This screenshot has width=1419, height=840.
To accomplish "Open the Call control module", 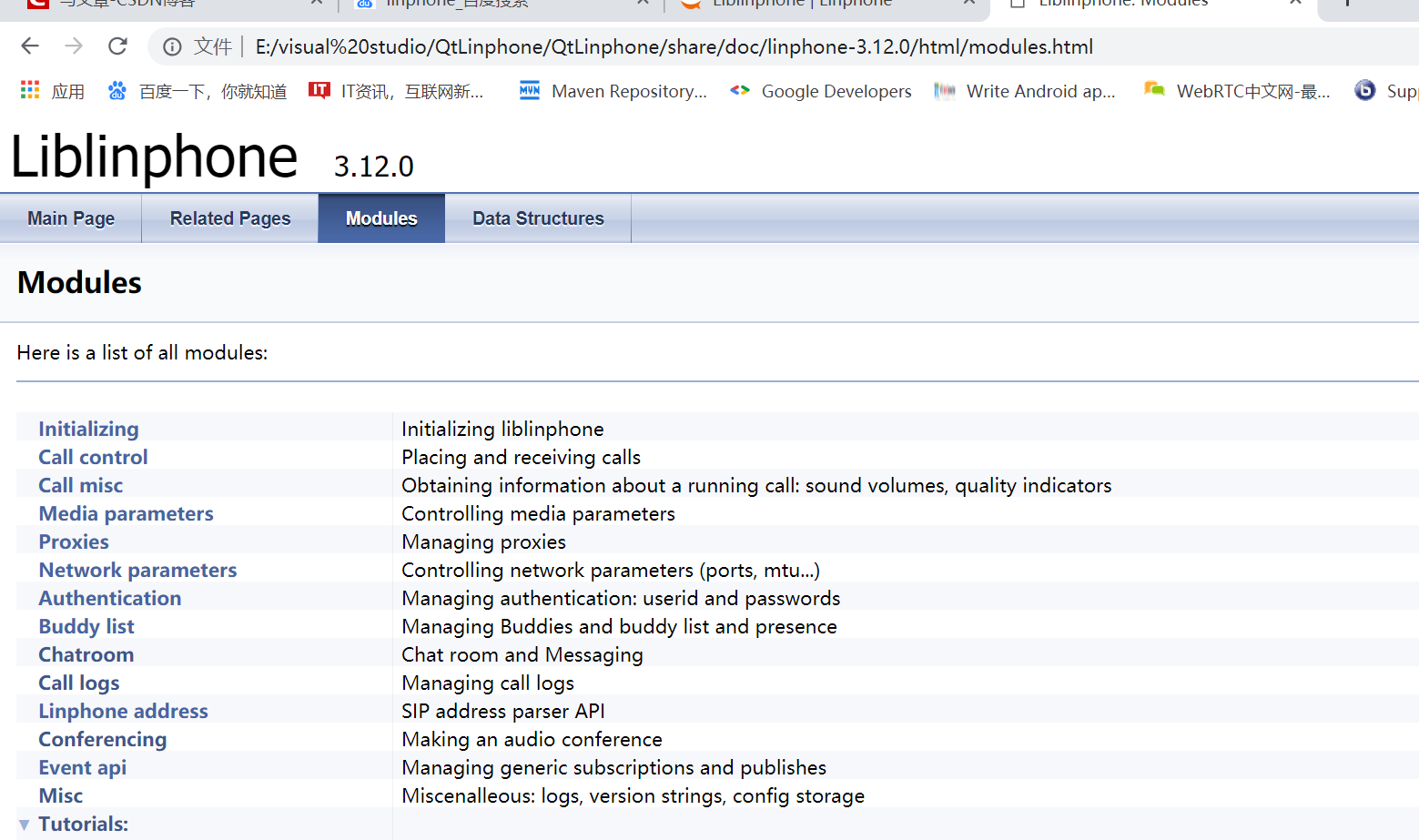I will point(93,456).
